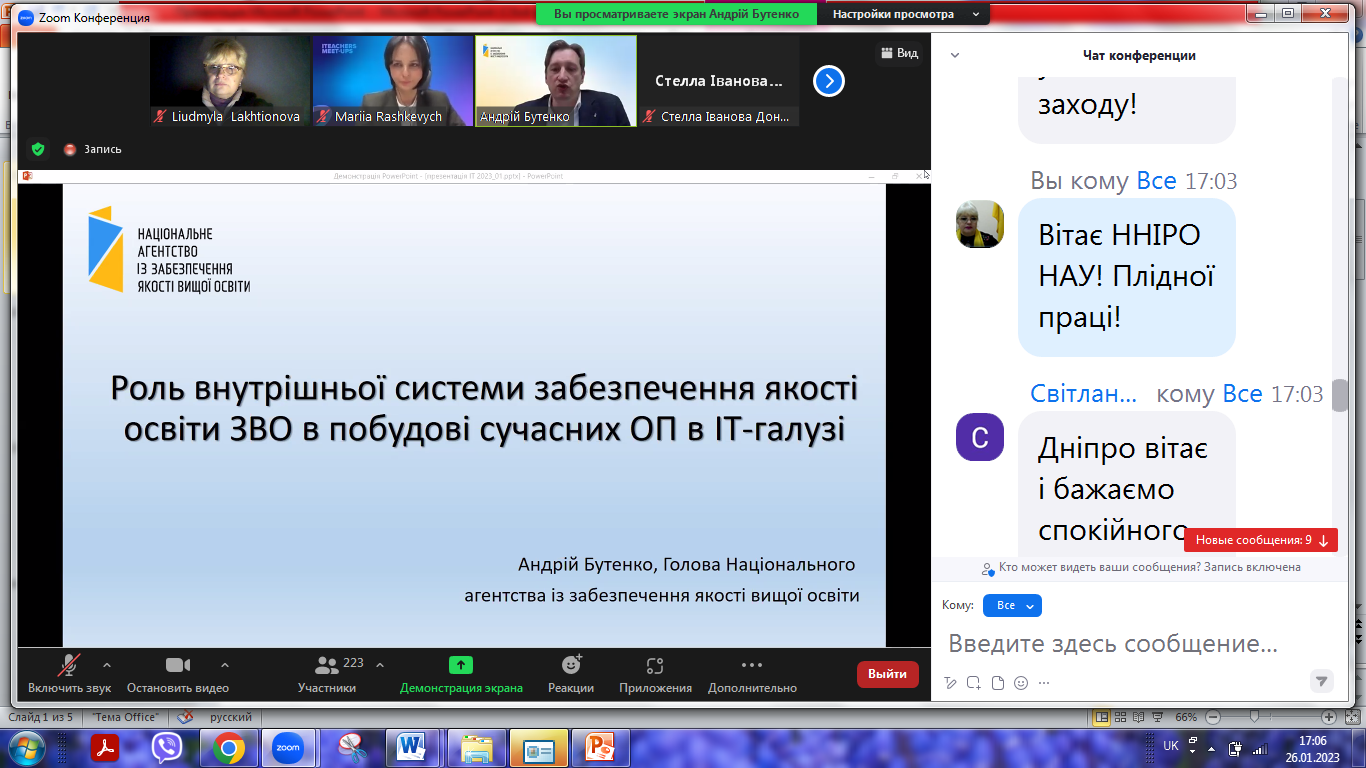Open the chat recipient dropdown labeled Все
Viewport: 1366px width, 768px height.
1012,605
